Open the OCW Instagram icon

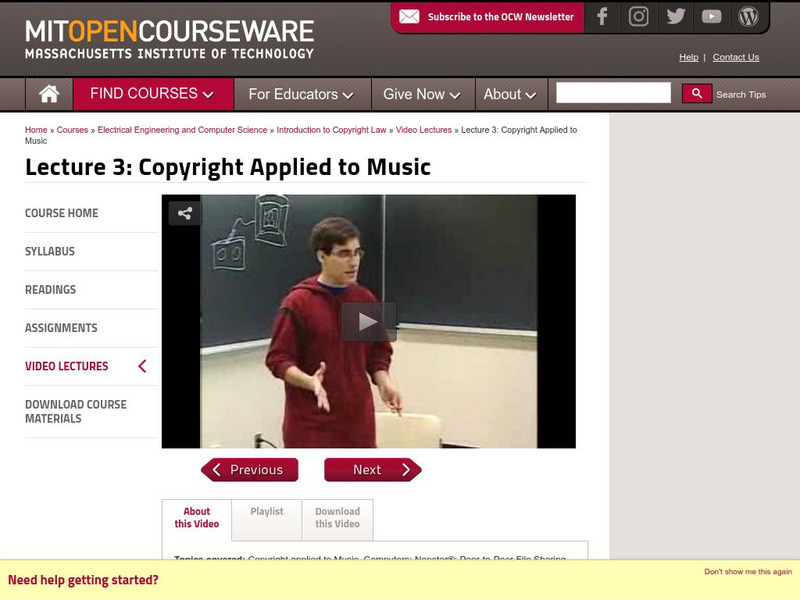click(638, 16)
